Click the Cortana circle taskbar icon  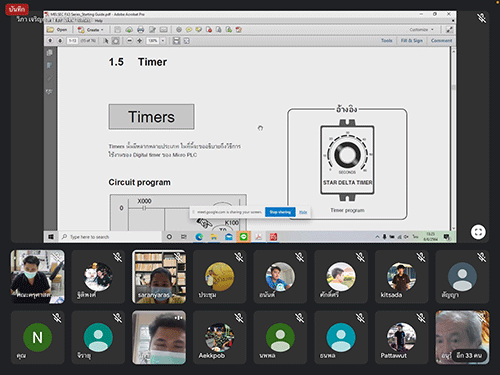point(169,237)
